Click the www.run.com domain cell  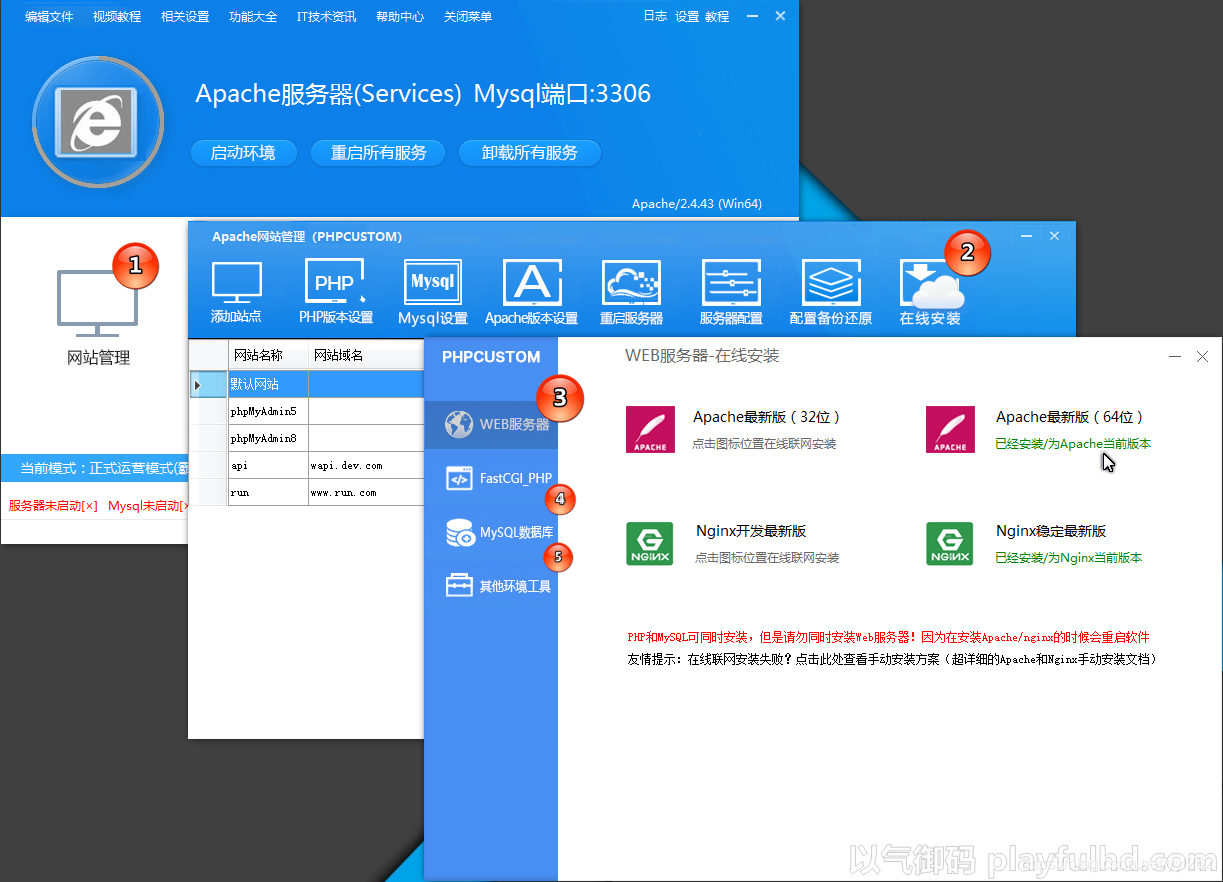pos(366,492)
